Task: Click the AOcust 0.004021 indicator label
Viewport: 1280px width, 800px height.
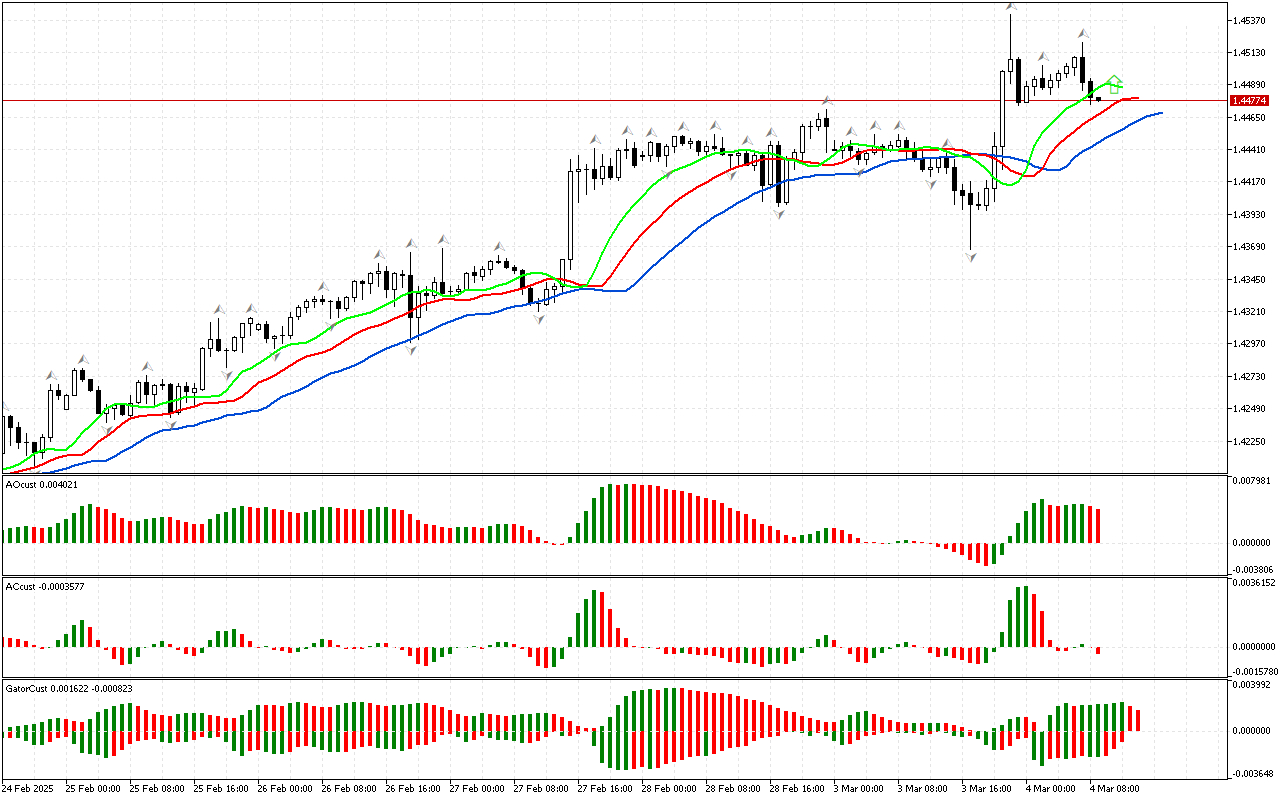Action: point(42,484)
